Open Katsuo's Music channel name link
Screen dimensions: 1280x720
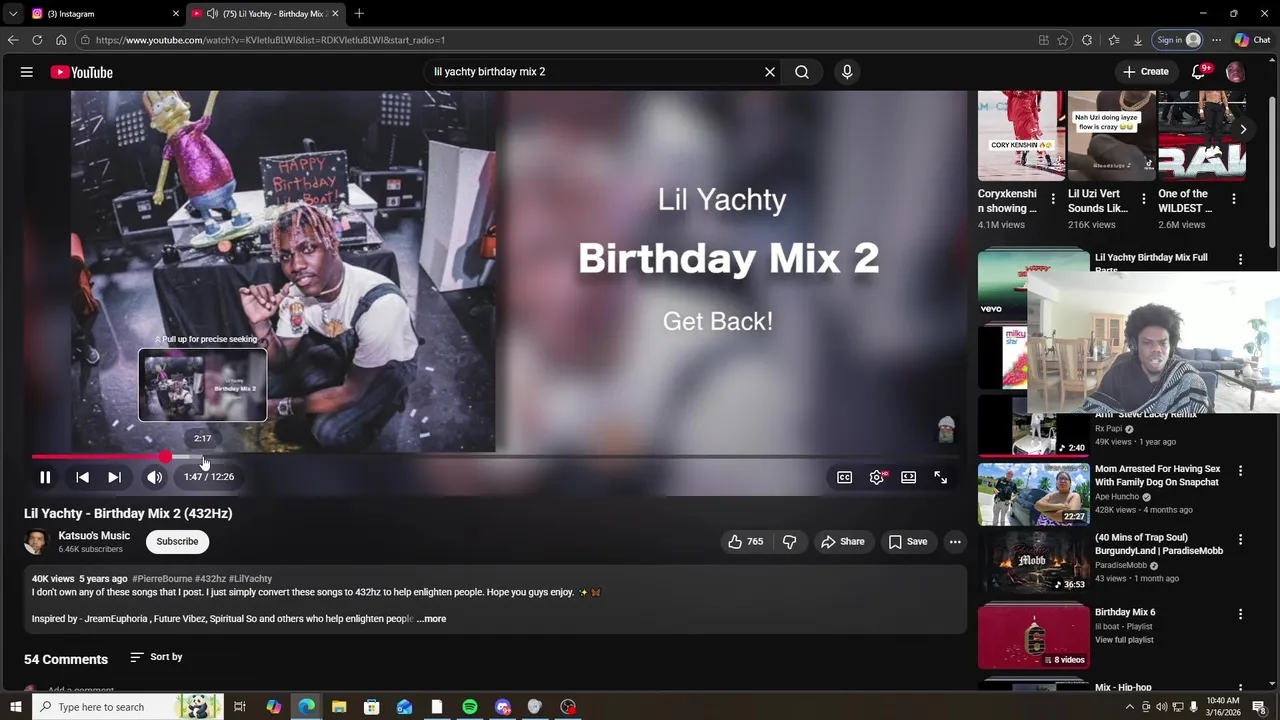click(94, 536)
